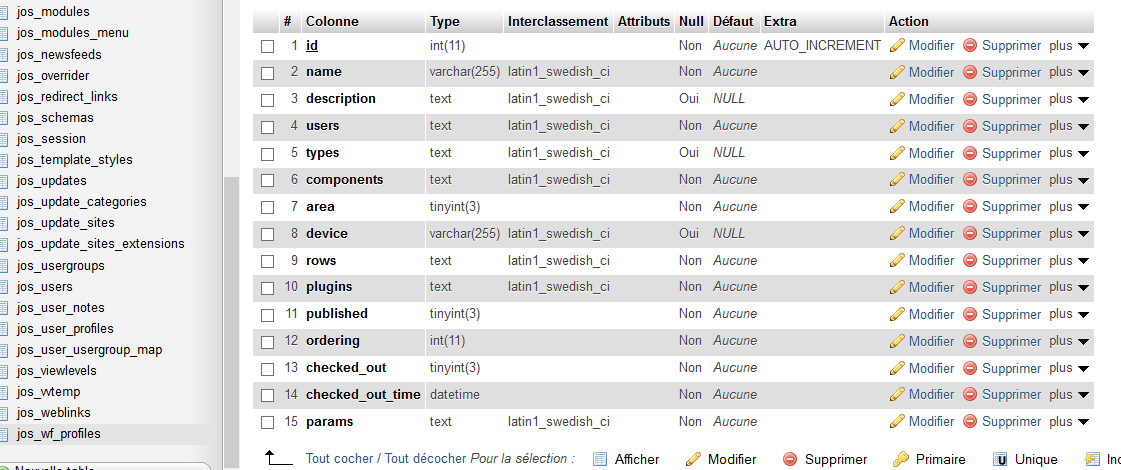Select the checkbox for checked_out_time
This screenshot has width=1121, height=470.
267,395
